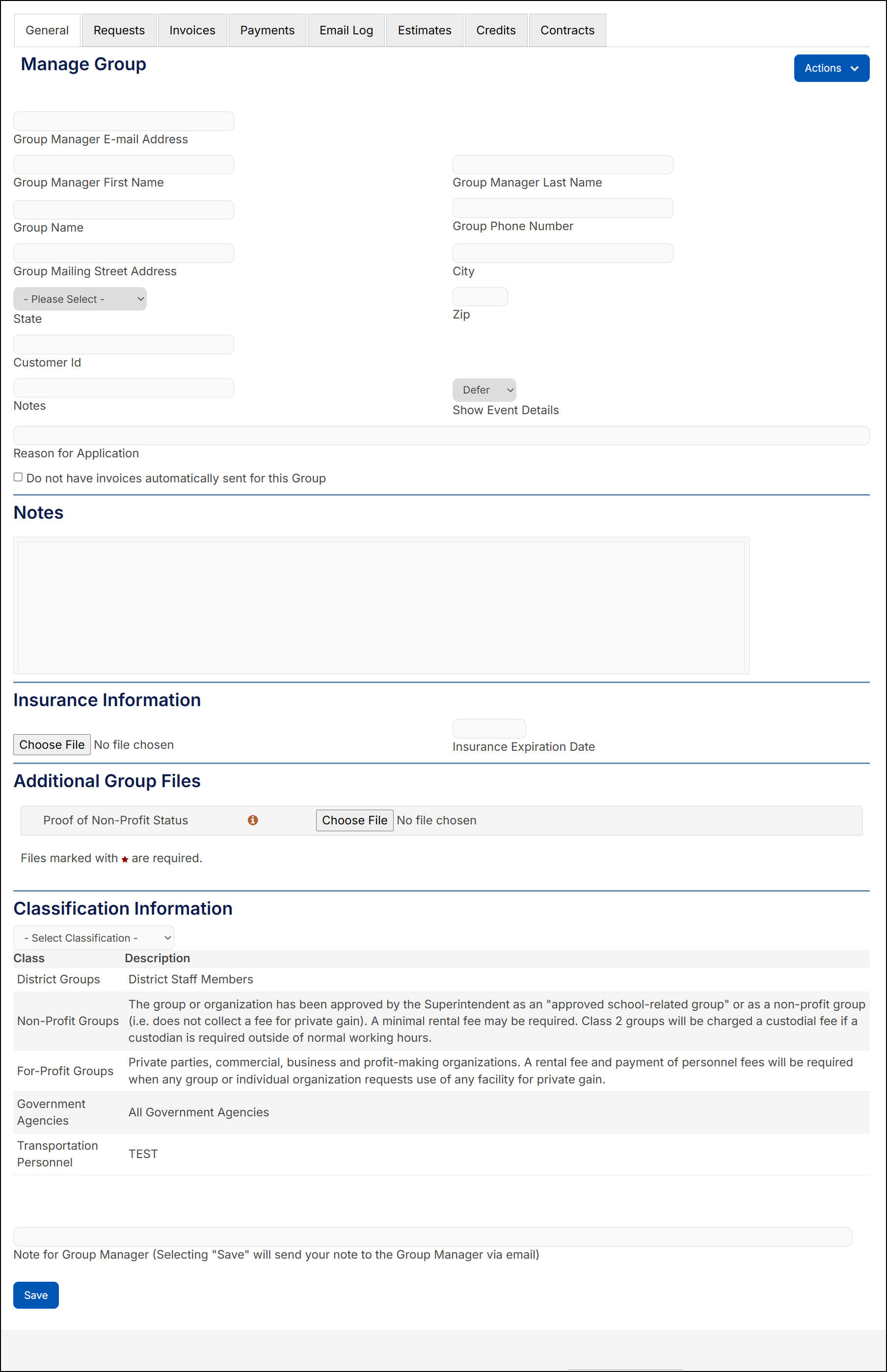887x1372 pixels.
Task: Click into the City field
Action: pos(563,253)
